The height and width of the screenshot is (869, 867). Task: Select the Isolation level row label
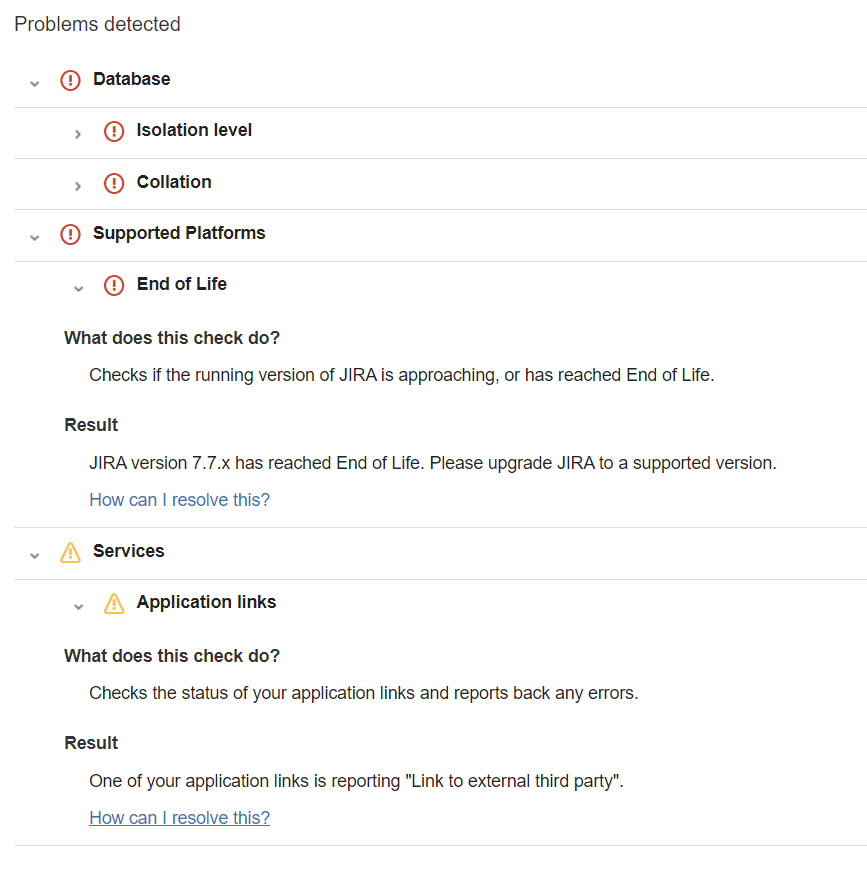pyautogui.click(x=194, y=130)
